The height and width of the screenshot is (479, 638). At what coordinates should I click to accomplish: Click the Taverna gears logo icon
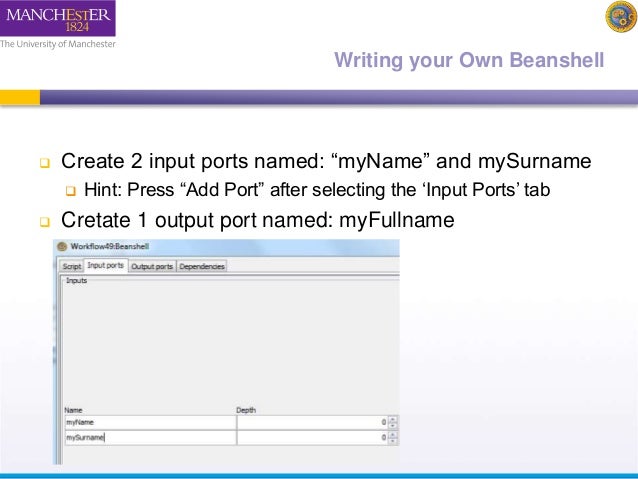pos(621,16)
